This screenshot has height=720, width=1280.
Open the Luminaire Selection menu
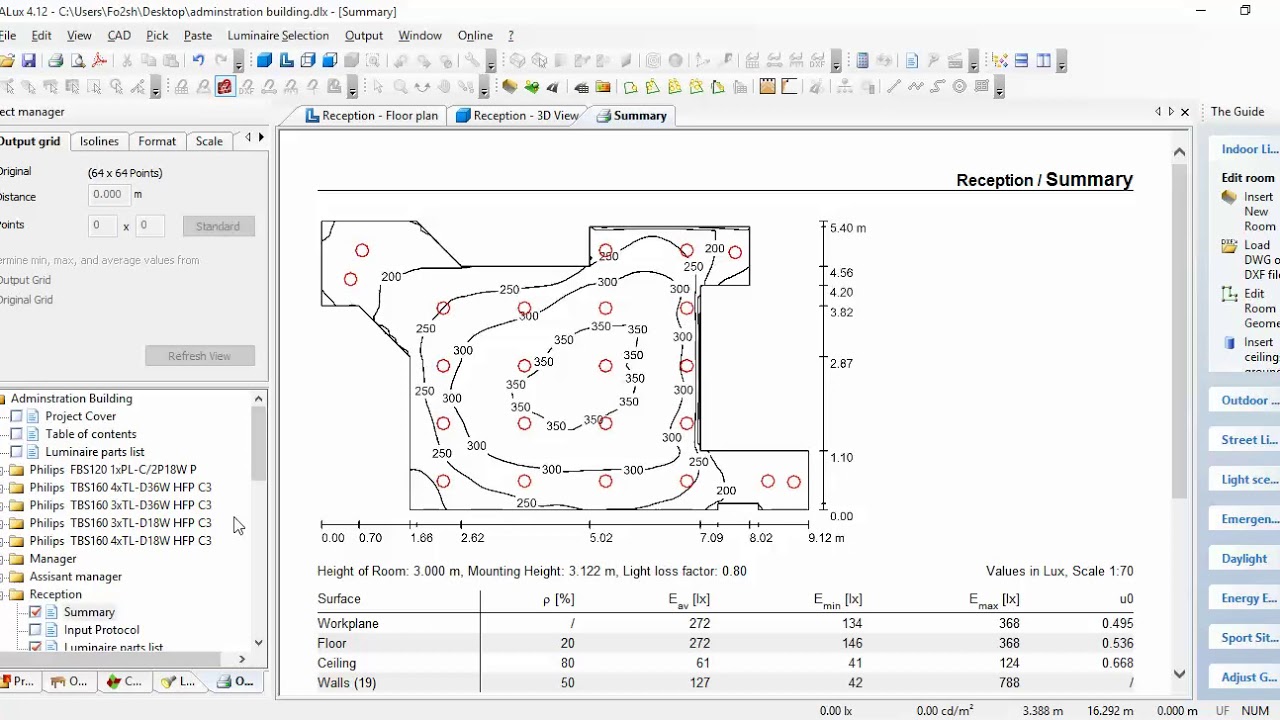tap(278, 35)
